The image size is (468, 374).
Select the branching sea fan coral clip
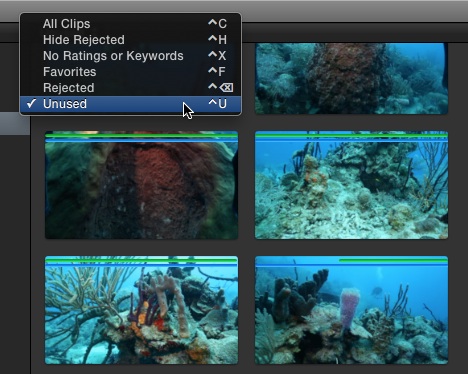click(142, 310)
